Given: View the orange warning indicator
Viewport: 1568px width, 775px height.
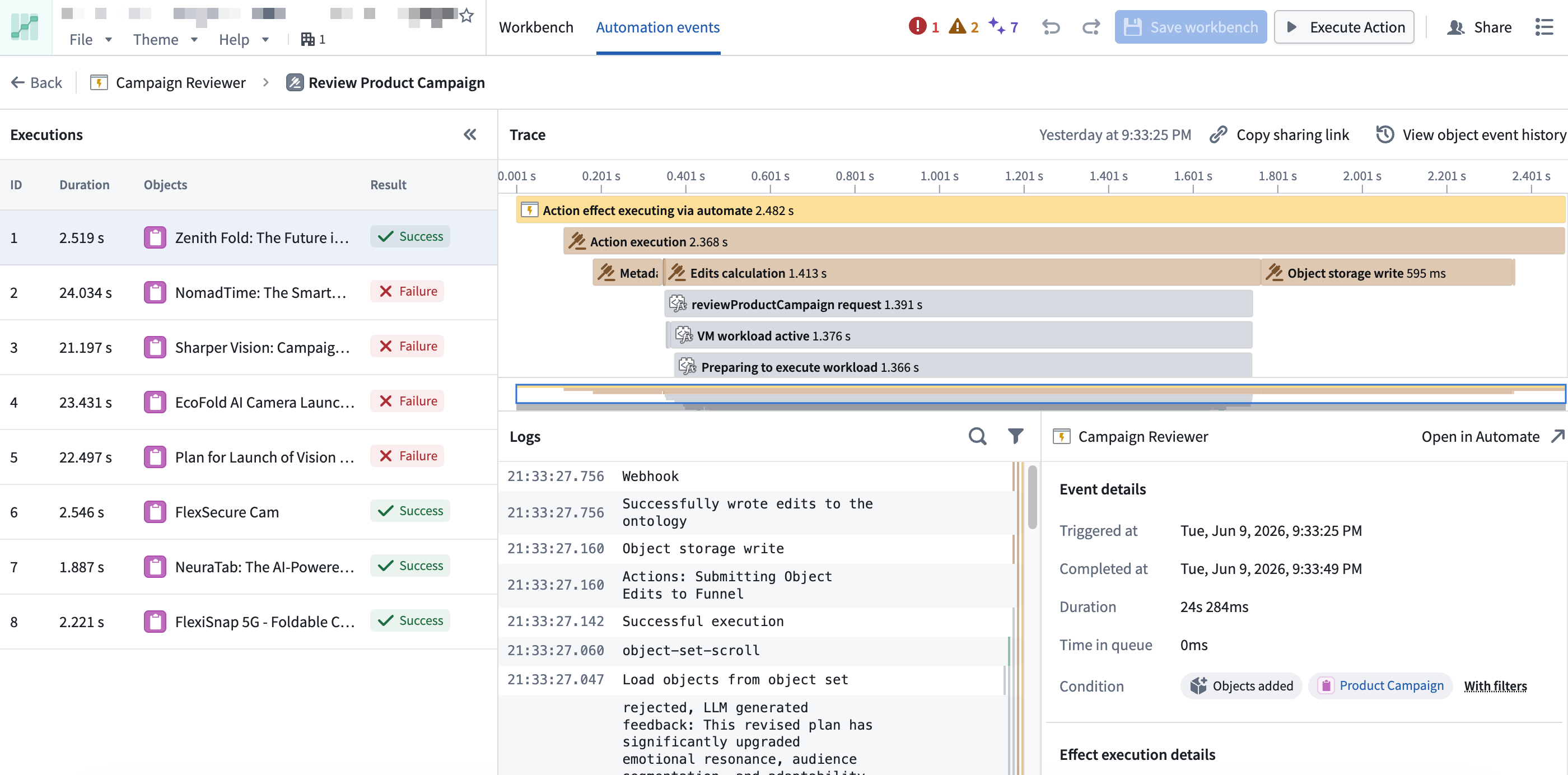Looking at the screenshot, I should 964,27.
